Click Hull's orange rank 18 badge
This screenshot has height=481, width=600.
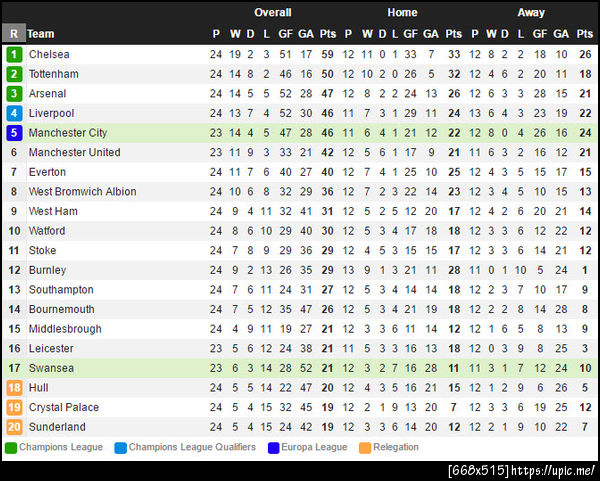coord(14,388)
